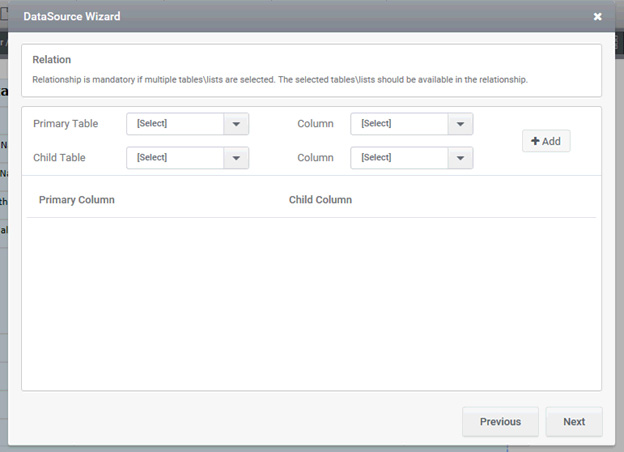Expand the Child Table dropdown arrow
The height and width of the screenshot is (452, 624).
click(236, 158)
